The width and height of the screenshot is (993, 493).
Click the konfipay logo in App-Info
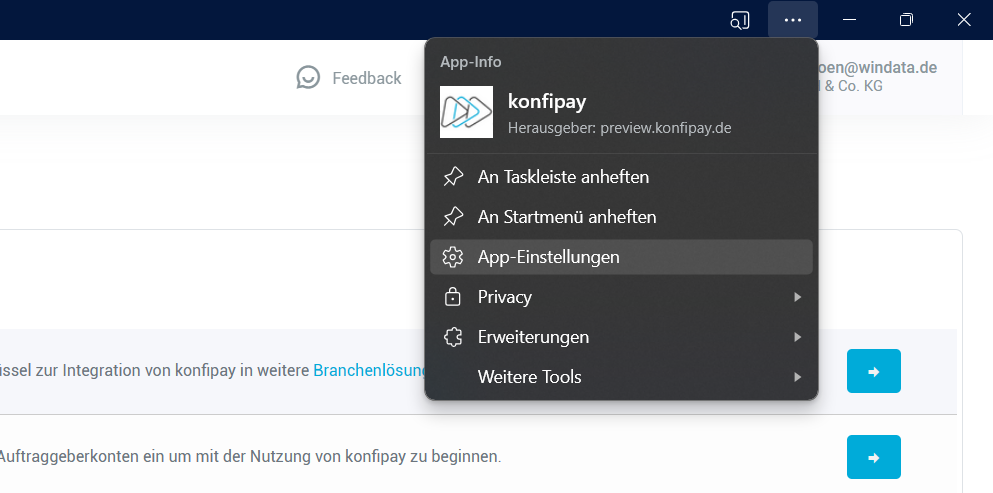[x=466, y=111]
